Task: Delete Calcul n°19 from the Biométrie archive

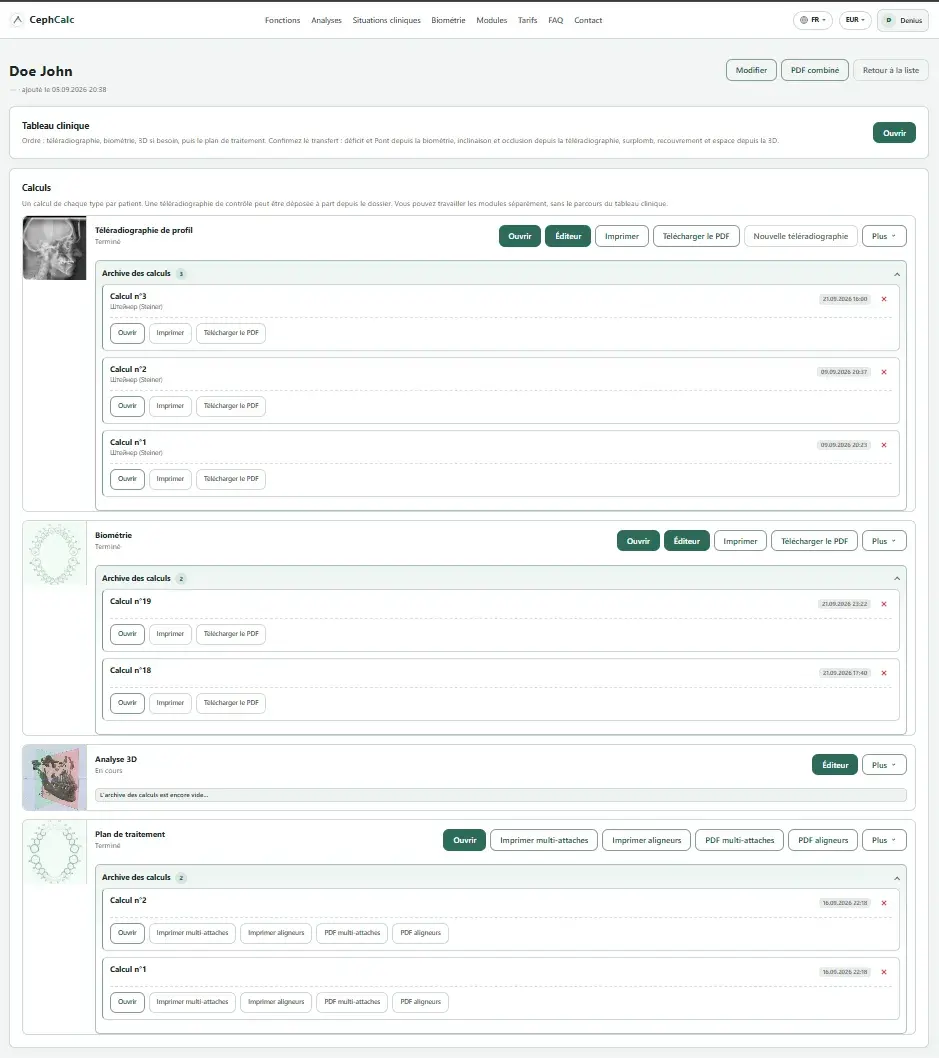Action: coord(884,604)
